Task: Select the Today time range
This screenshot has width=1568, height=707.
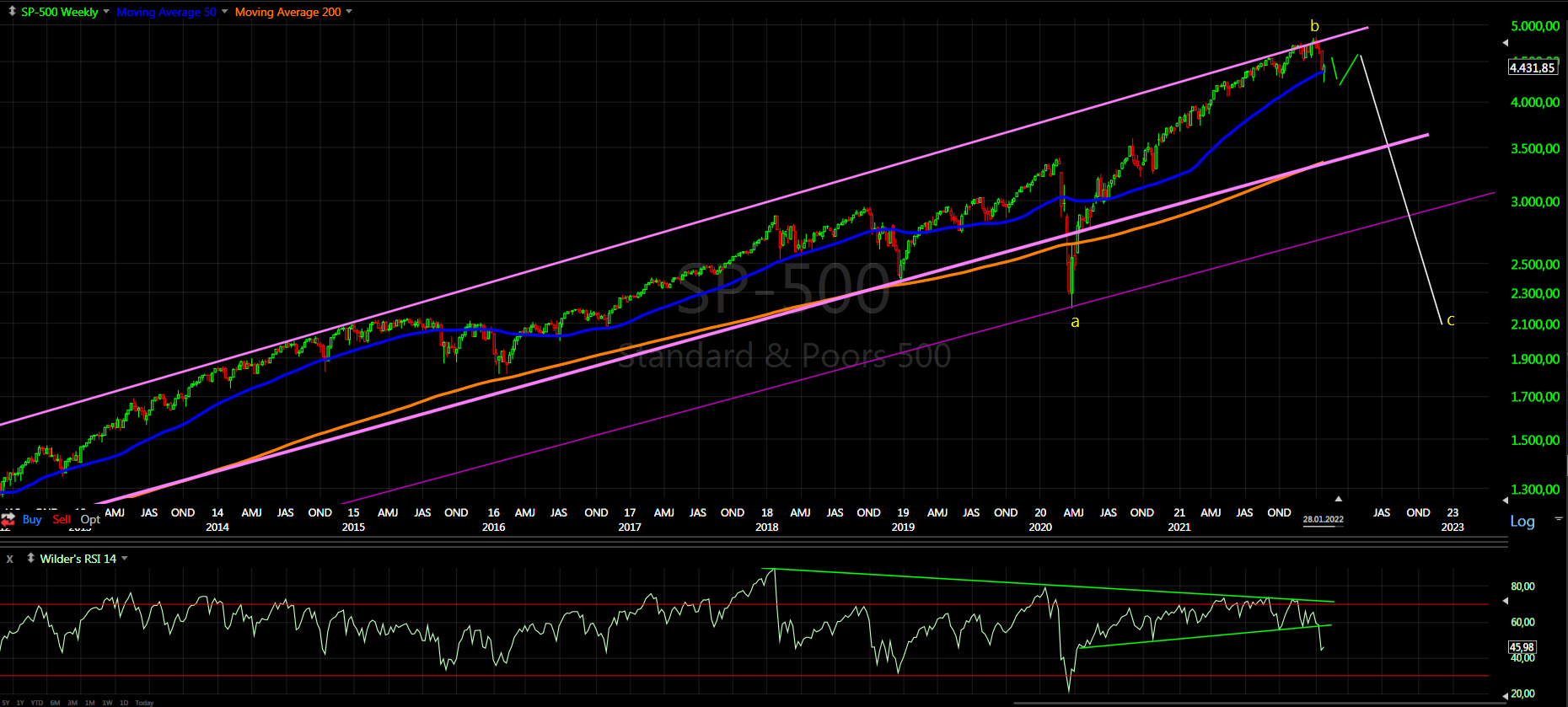Action: coord(144,703)
